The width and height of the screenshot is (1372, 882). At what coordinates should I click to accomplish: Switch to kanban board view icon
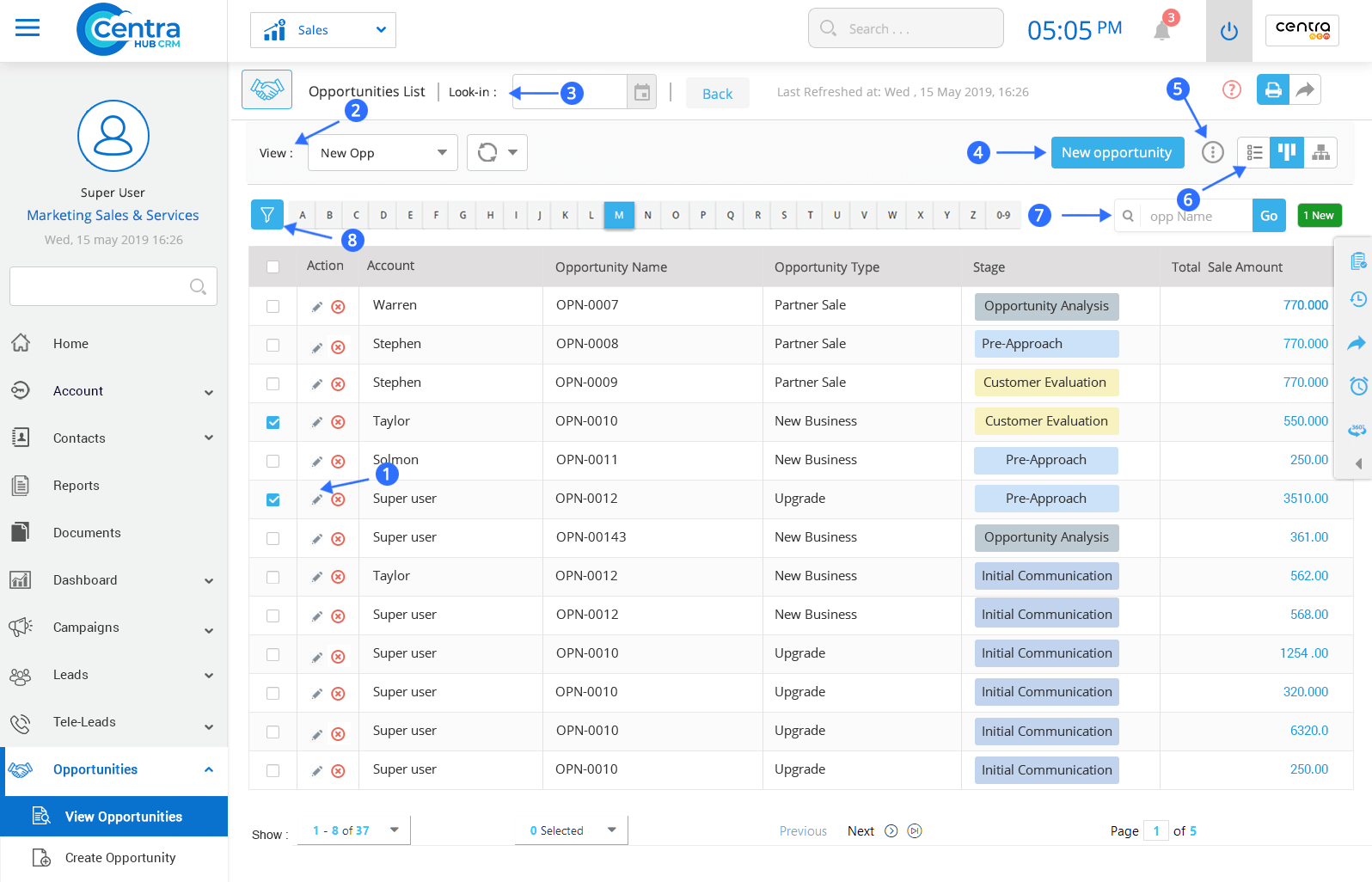click(1287, 153)
